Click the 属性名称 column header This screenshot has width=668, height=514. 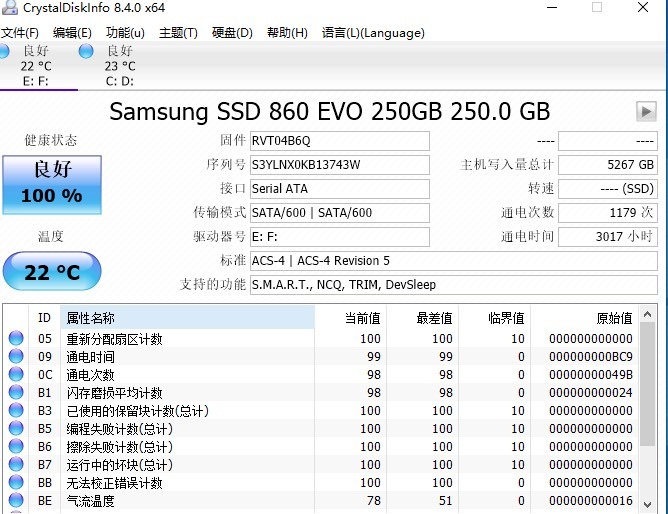coord(187,318)
